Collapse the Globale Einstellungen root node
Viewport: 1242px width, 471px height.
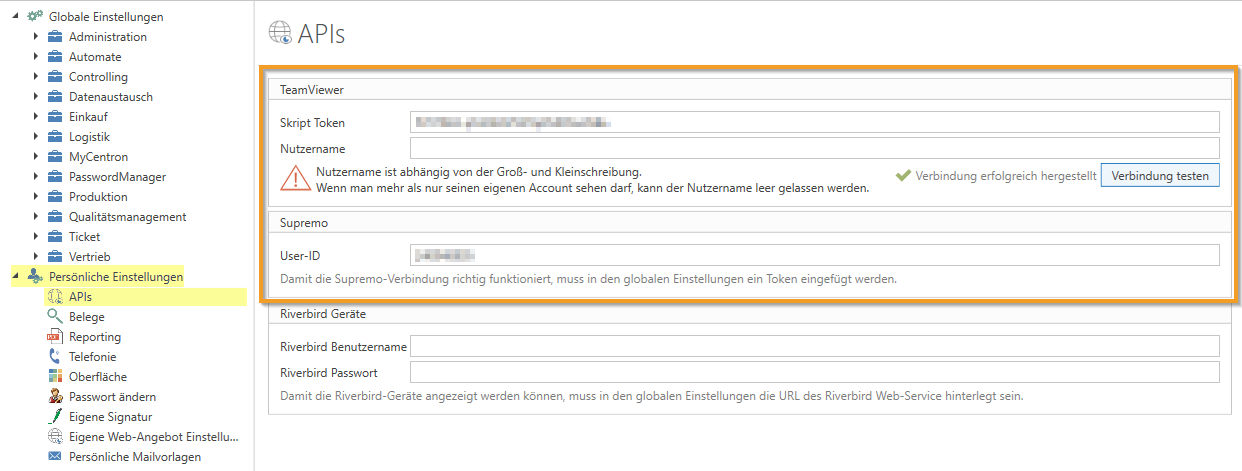click(x=15, y=17)
